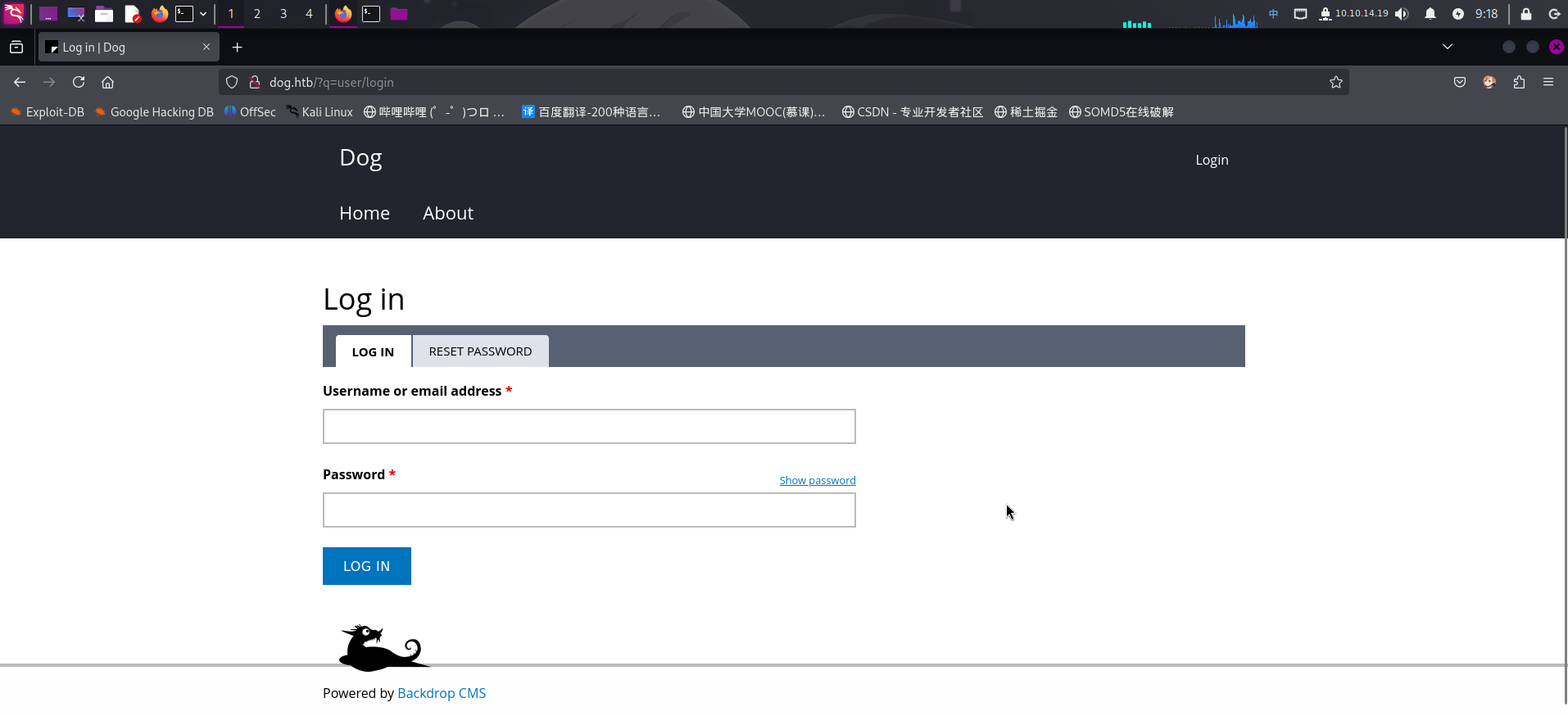1568x716 pixels.
Task: Close the 'Log in | Dog' tab
Action: click(x=206, y=47)
